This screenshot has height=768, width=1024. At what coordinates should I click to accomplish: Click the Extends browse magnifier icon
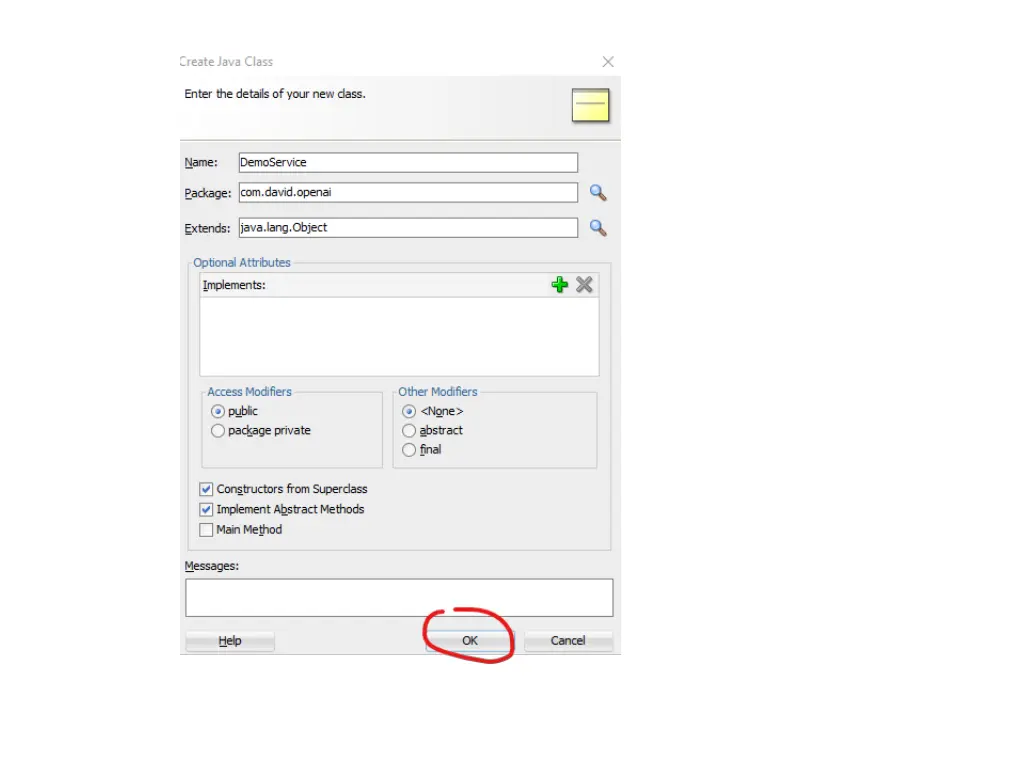point(598,228)
